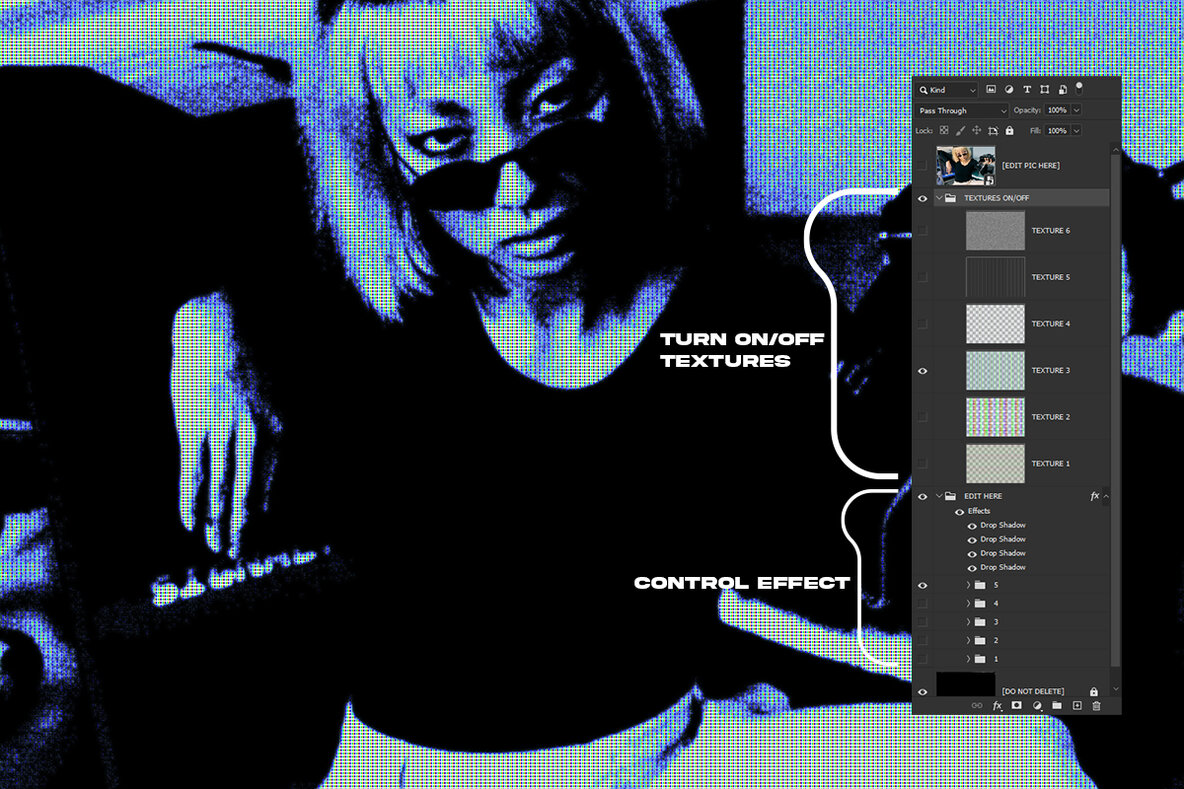The image size is (1184, 789).
Task: Click the lock all icon
Action: tap(1010, 130)
